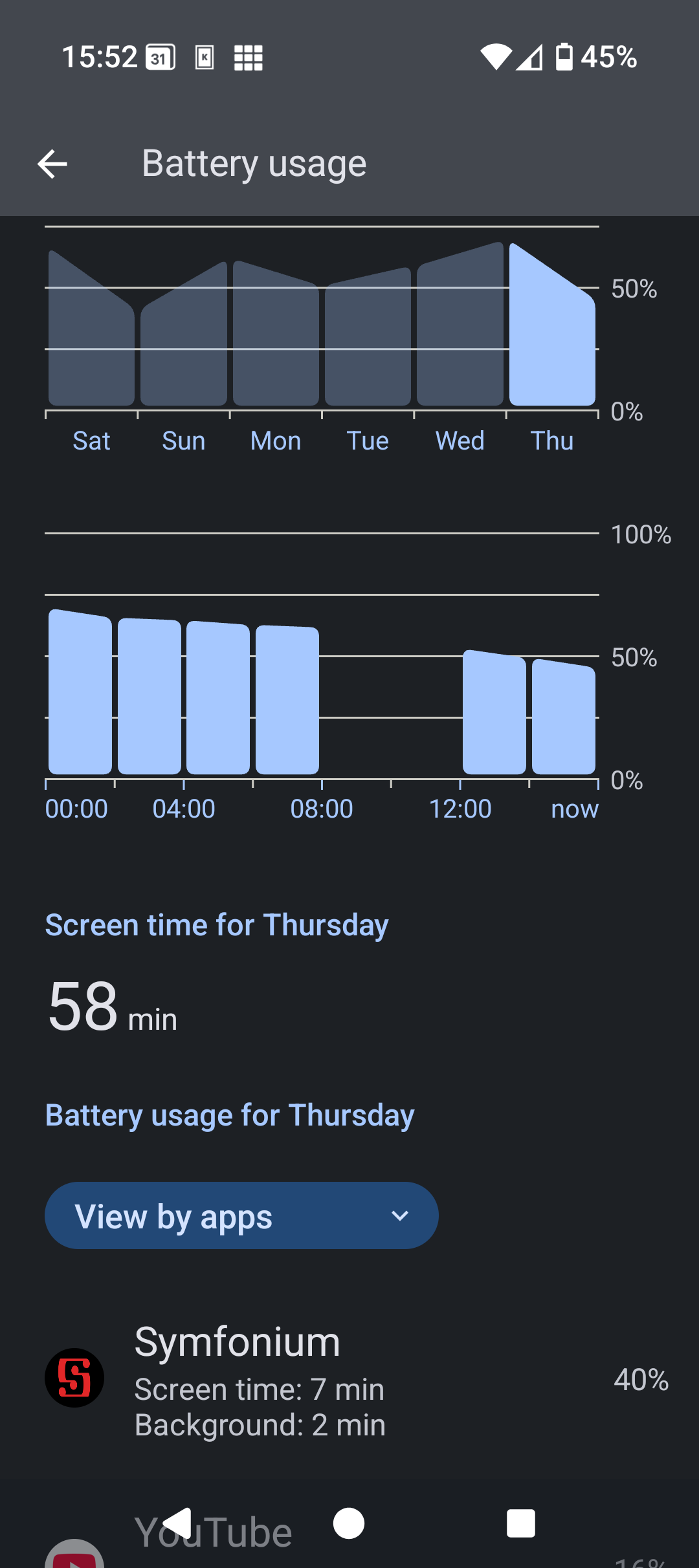This screenshot has height=1568, width=699.
Task: Tap the calendar notification status icon
Action: click(x=161, y=58)
